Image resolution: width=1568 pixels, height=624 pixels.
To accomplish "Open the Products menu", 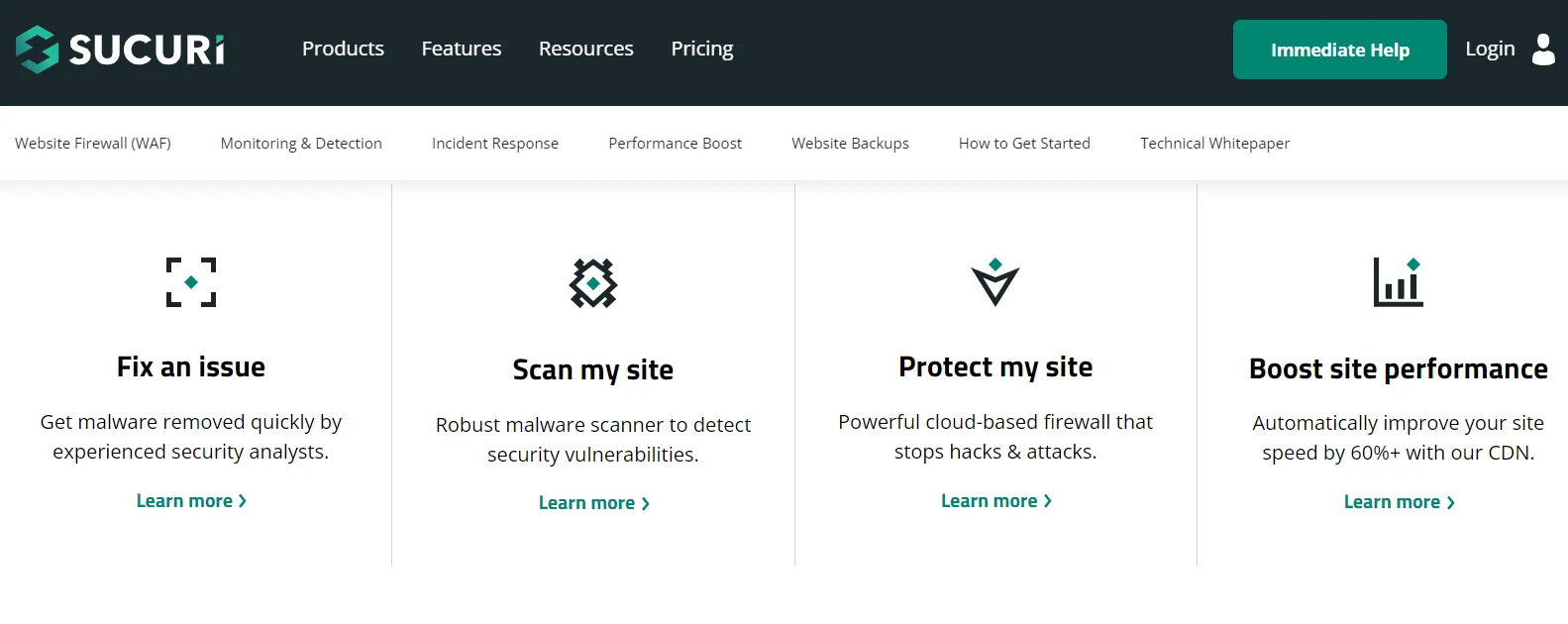I will [343, 49].
